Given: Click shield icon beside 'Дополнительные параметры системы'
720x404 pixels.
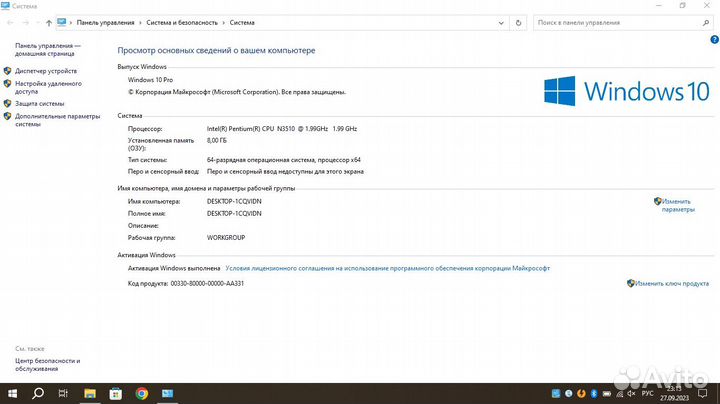Looking at the screenshot, I should [x=7, y=116].
